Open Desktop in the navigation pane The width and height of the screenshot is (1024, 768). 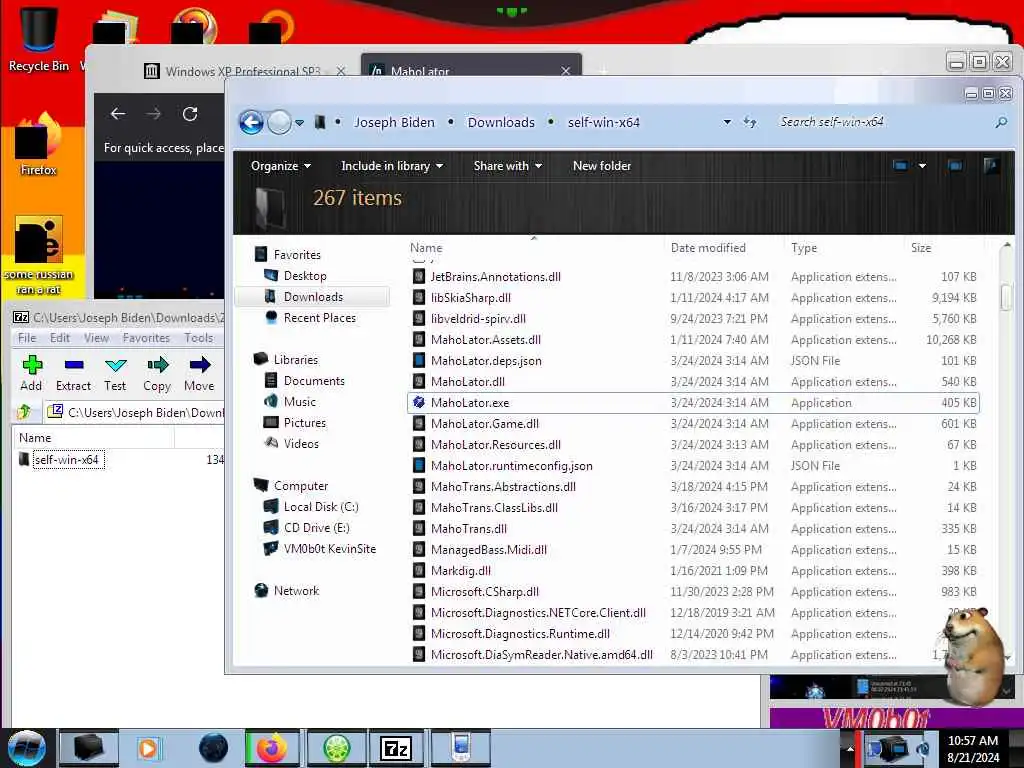pyautogui.click(x=304, y=276)
